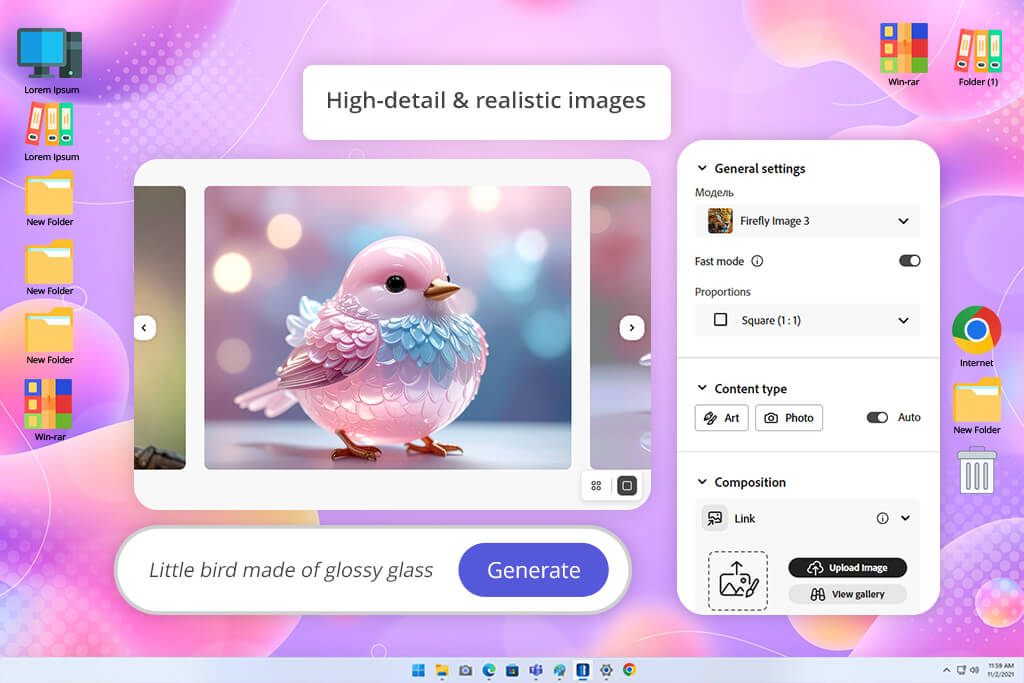Open the binders desktop icon labeled Lorem Ipsum
1024x683 pixels.
50,133
